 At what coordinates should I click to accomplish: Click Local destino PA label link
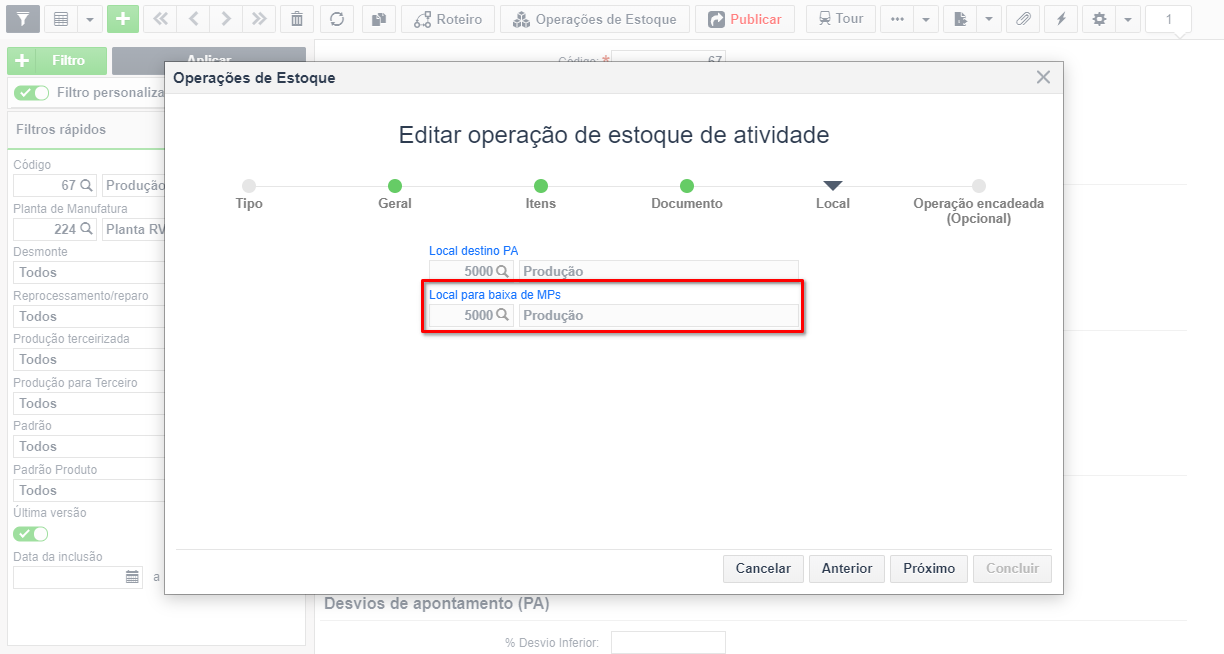(x=473, y=250)
